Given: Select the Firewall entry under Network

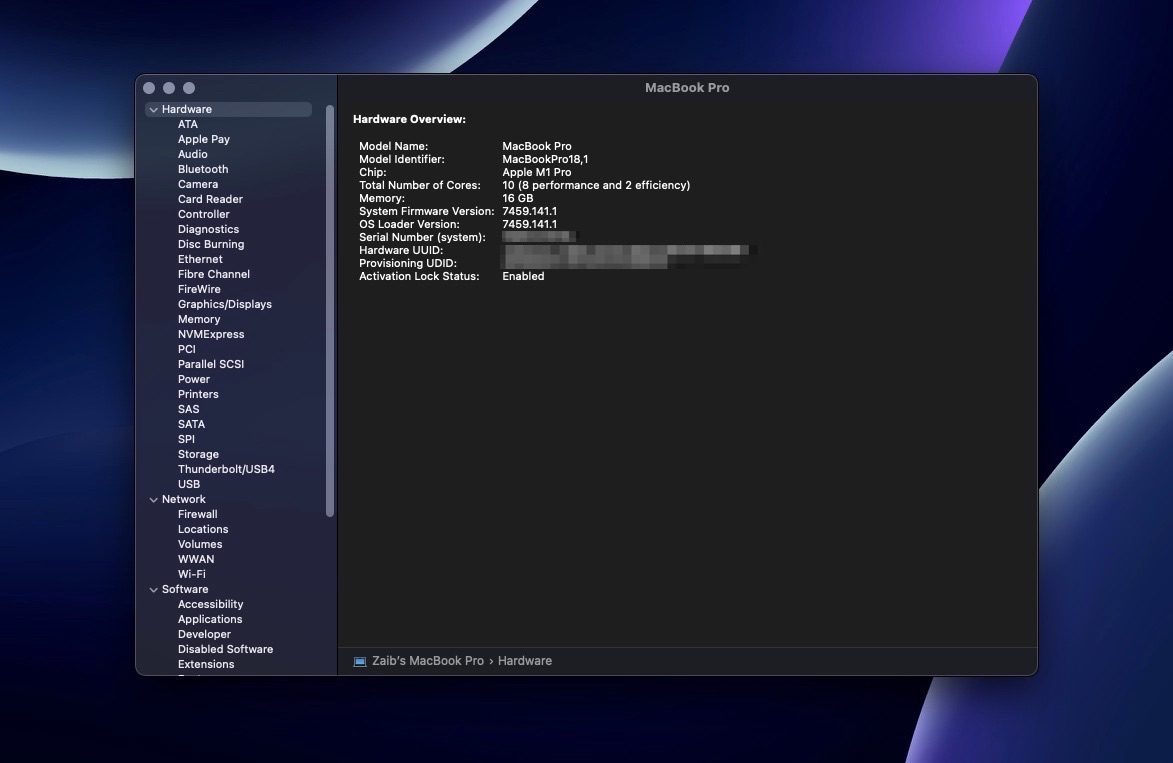Looking at the screenshot, I should coord(197,514).
